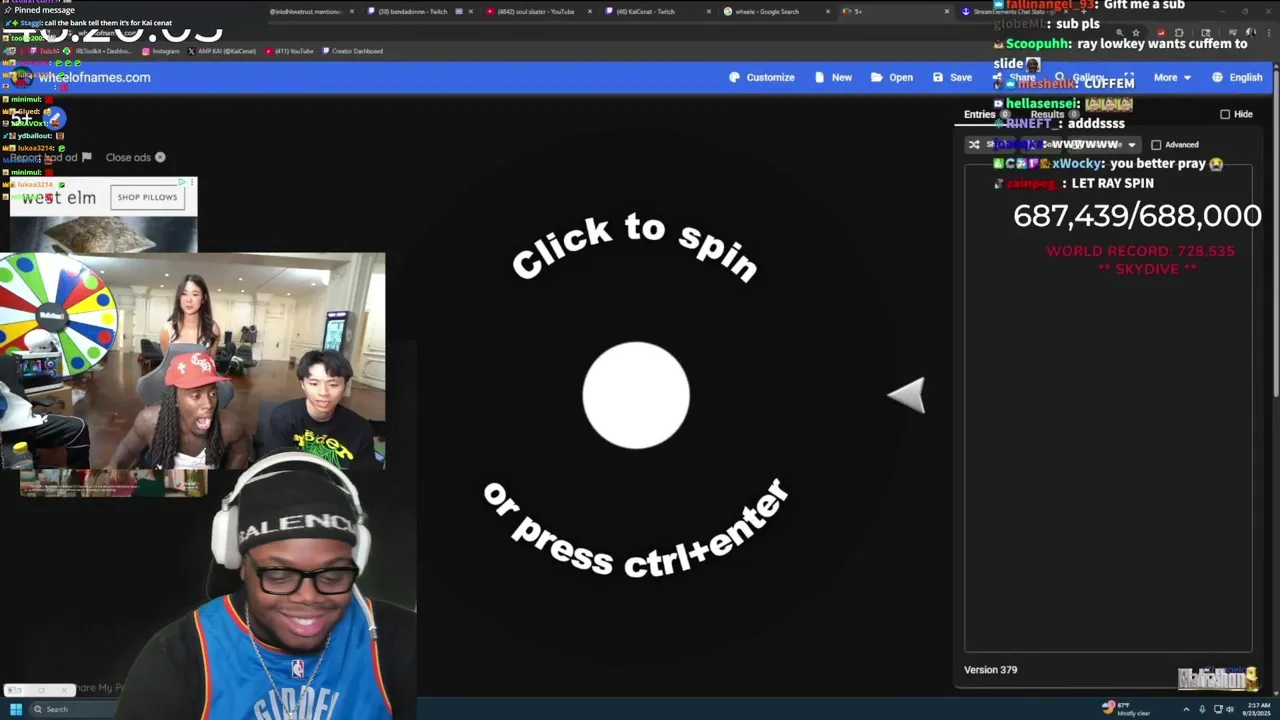Click inside the entries text box
Viewport: 1280px width, 720px height.
click(1108, 408)
